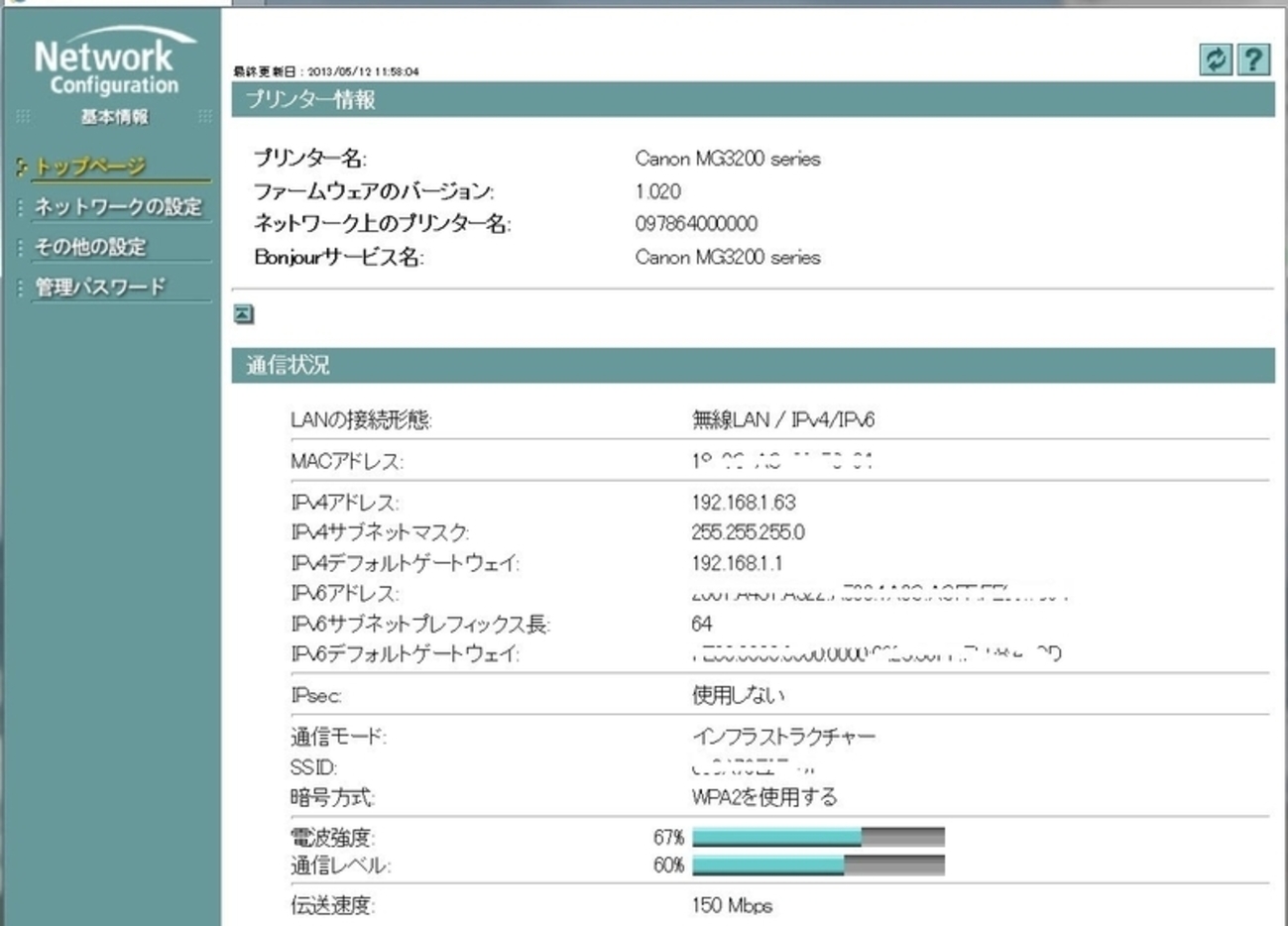Screen dimensions: 1288x926
Task: Click the 最終更新日 timestamp text
Action: coord(326,71)
